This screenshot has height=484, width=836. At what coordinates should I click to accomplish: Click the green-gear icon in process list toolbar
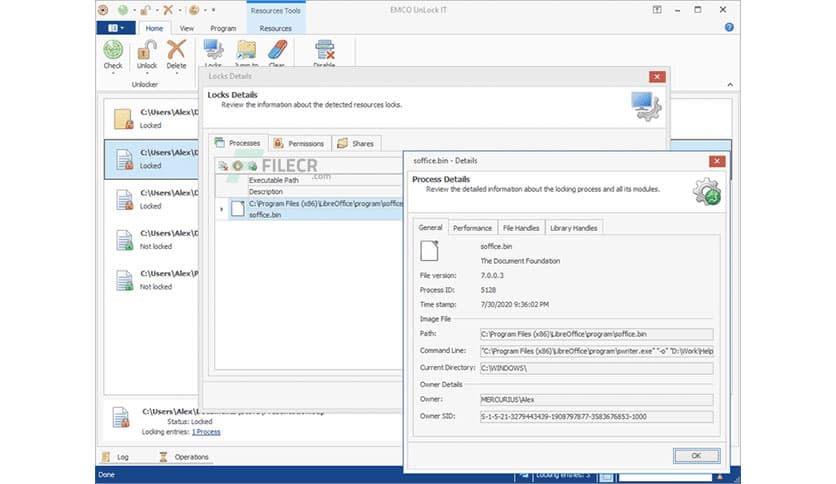point(252,166)
